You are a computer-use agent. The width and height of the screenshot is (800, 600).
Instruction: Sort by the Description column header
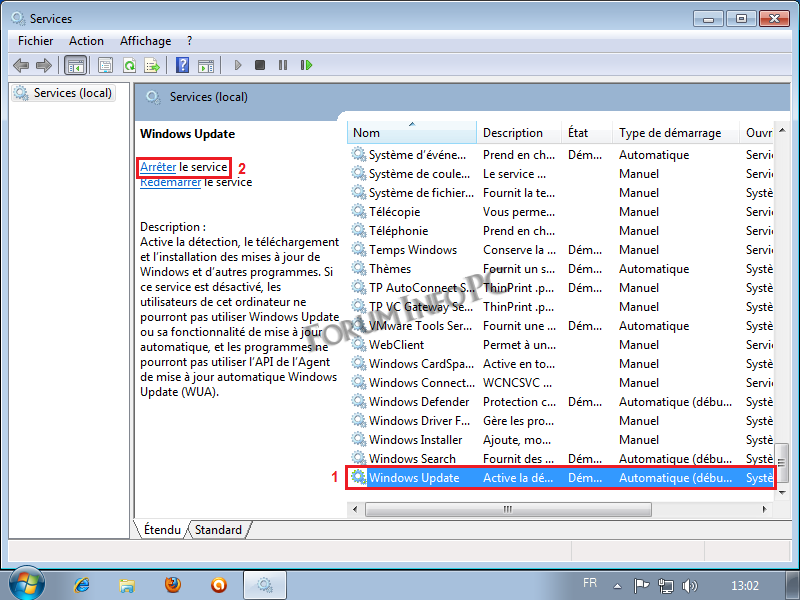[519, 133]
